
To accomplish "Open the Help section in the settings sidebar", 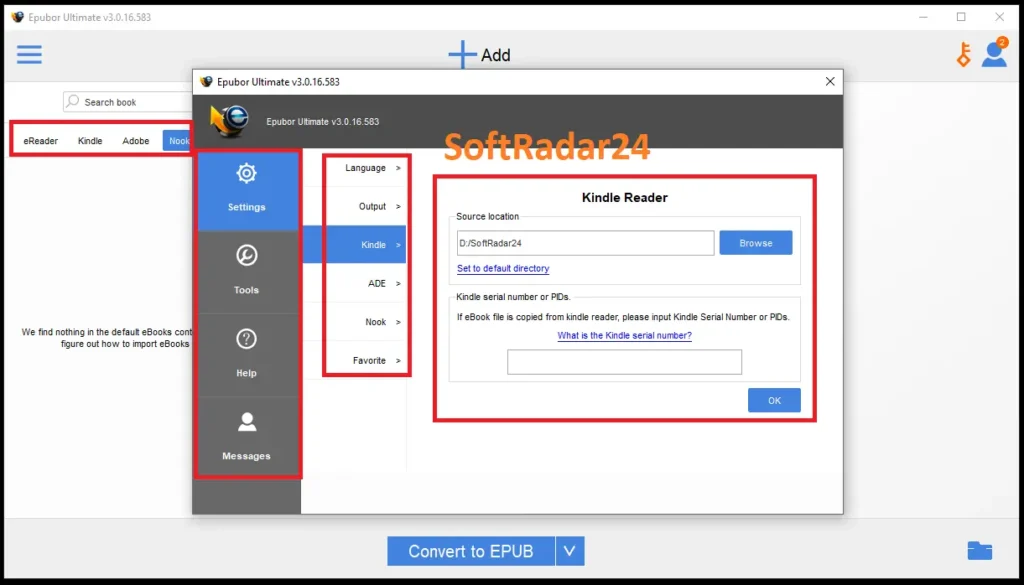I will tap(246, 354).
